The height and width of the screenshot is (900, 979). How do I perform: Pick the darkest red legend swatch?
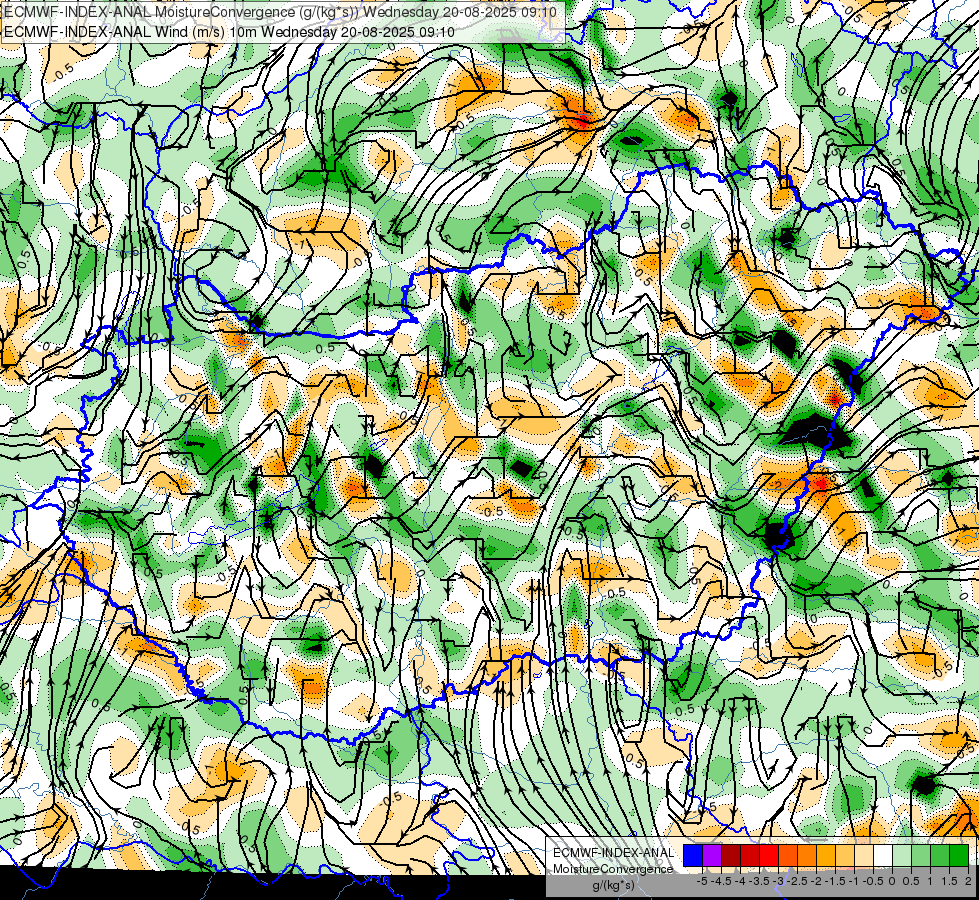[731, 855]
